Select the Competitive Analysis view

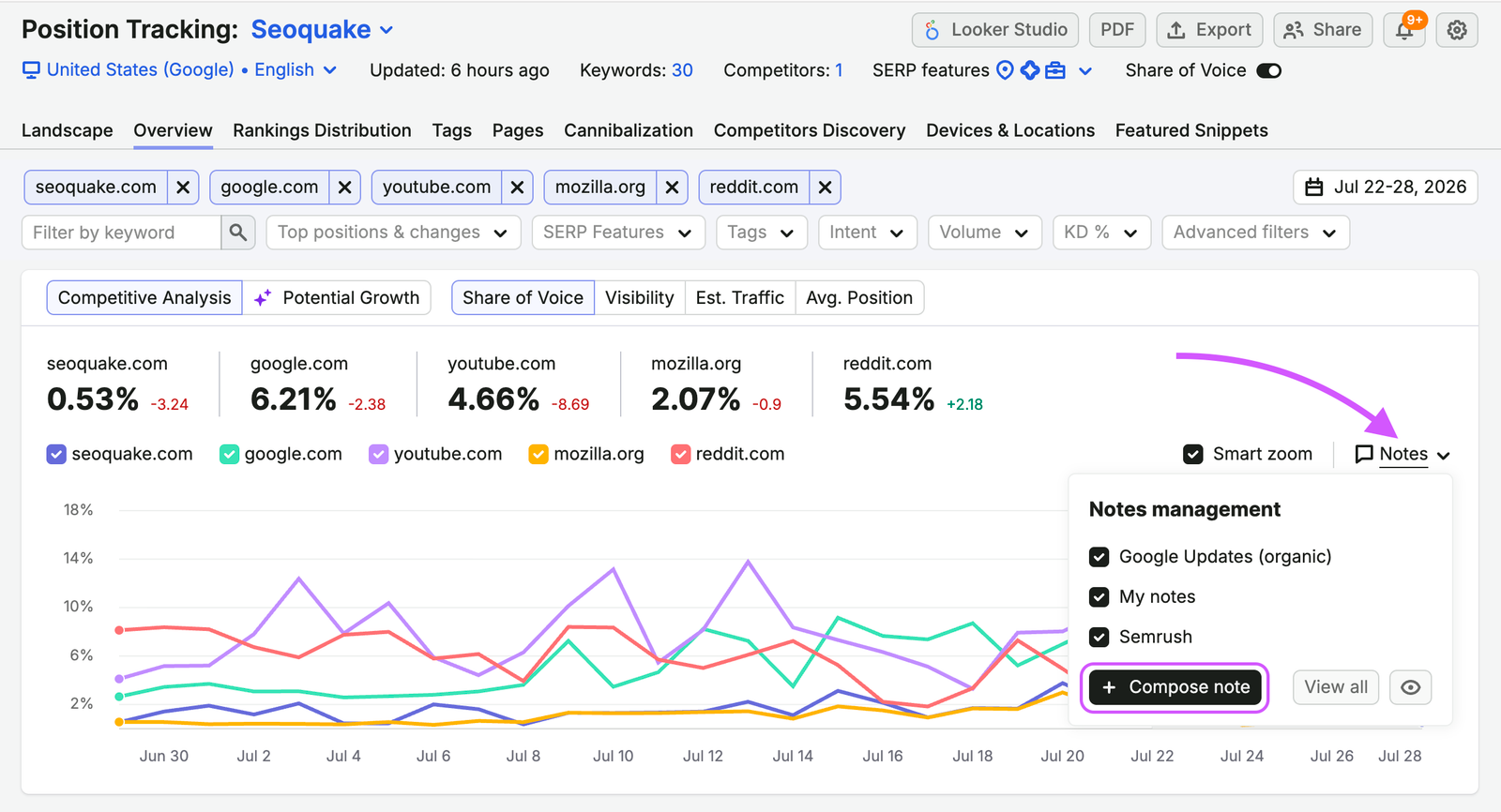click(144, 298)
